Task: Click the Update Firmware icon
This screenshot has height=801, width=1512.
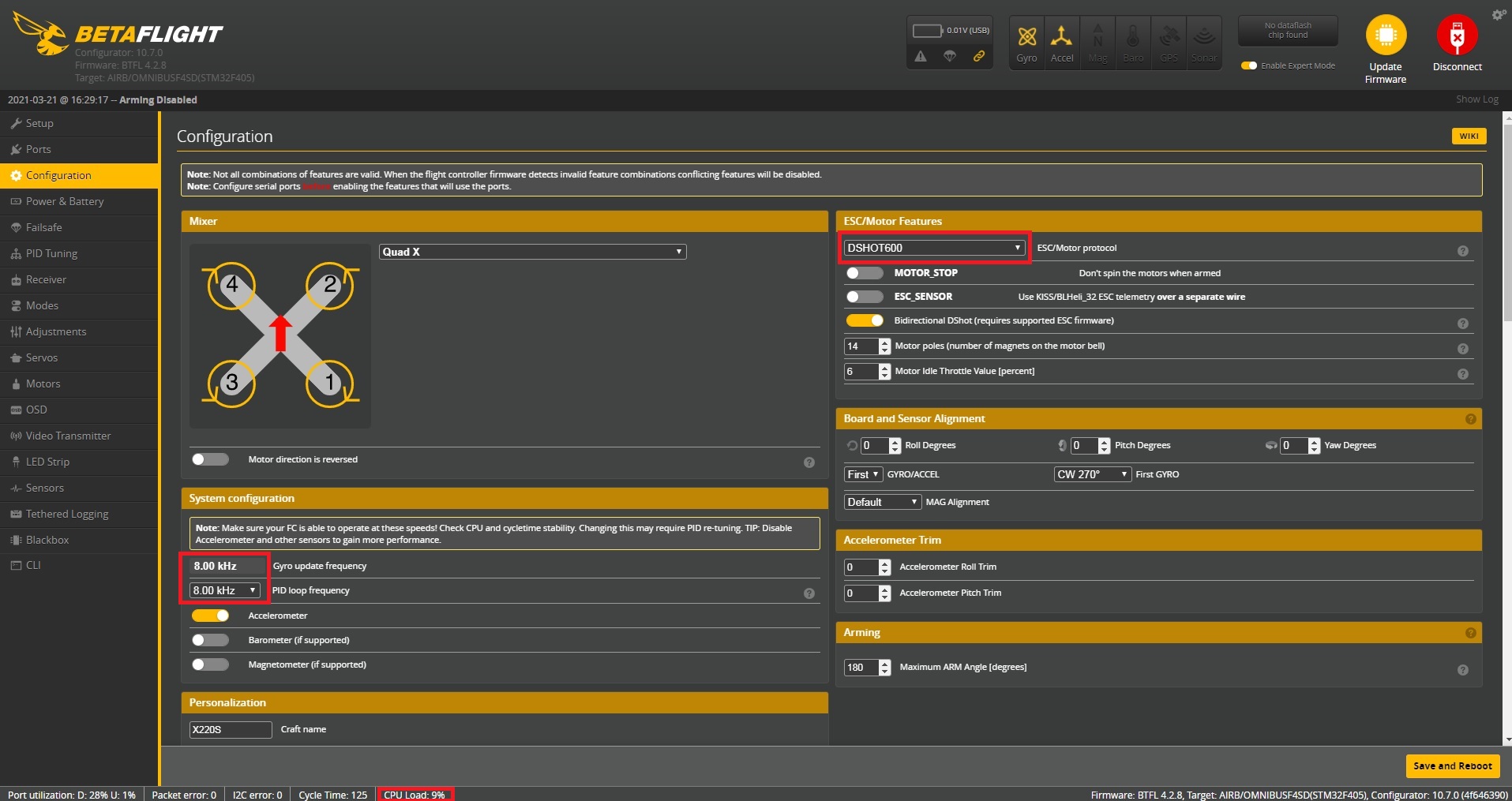Action: 1386,36
